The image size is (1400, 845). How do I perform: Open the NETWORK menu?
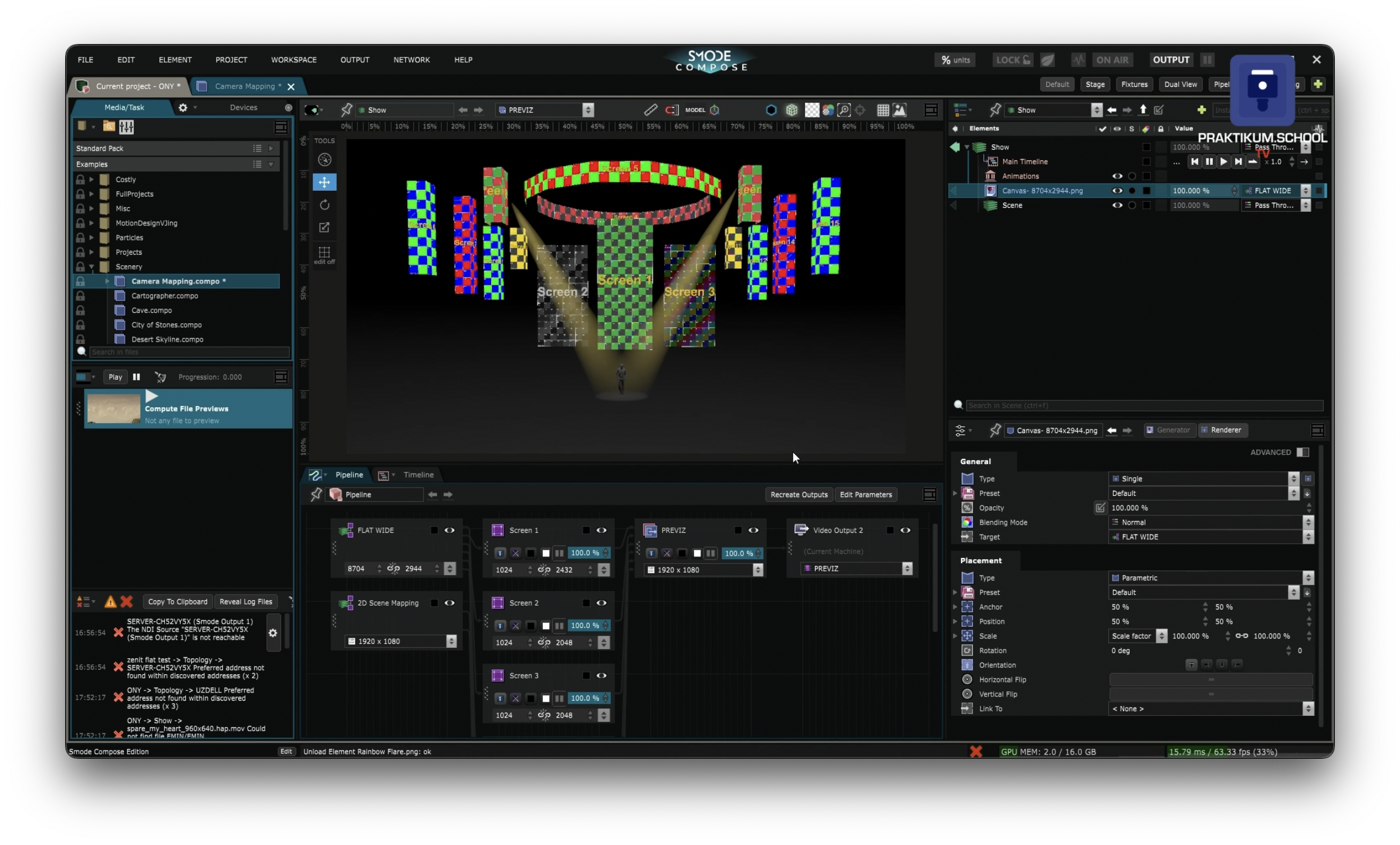point(411,60)
